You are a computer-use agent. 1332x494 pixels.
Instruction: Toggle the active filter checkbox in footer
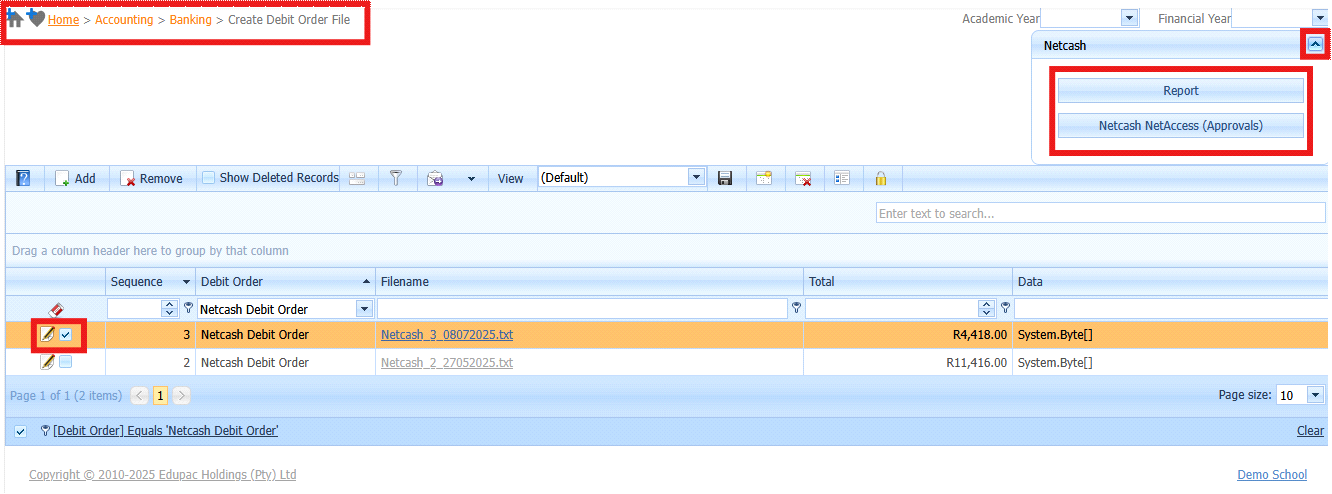[21, 431]
